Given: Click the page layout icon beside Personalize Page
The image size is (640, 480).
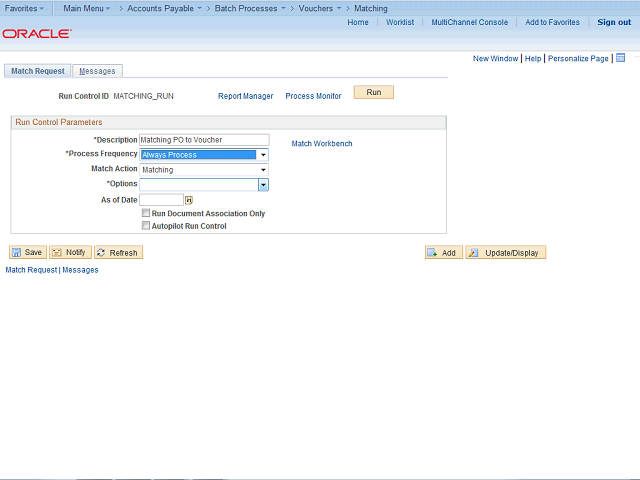Looking at the screenshot, I should coord(620,58).
